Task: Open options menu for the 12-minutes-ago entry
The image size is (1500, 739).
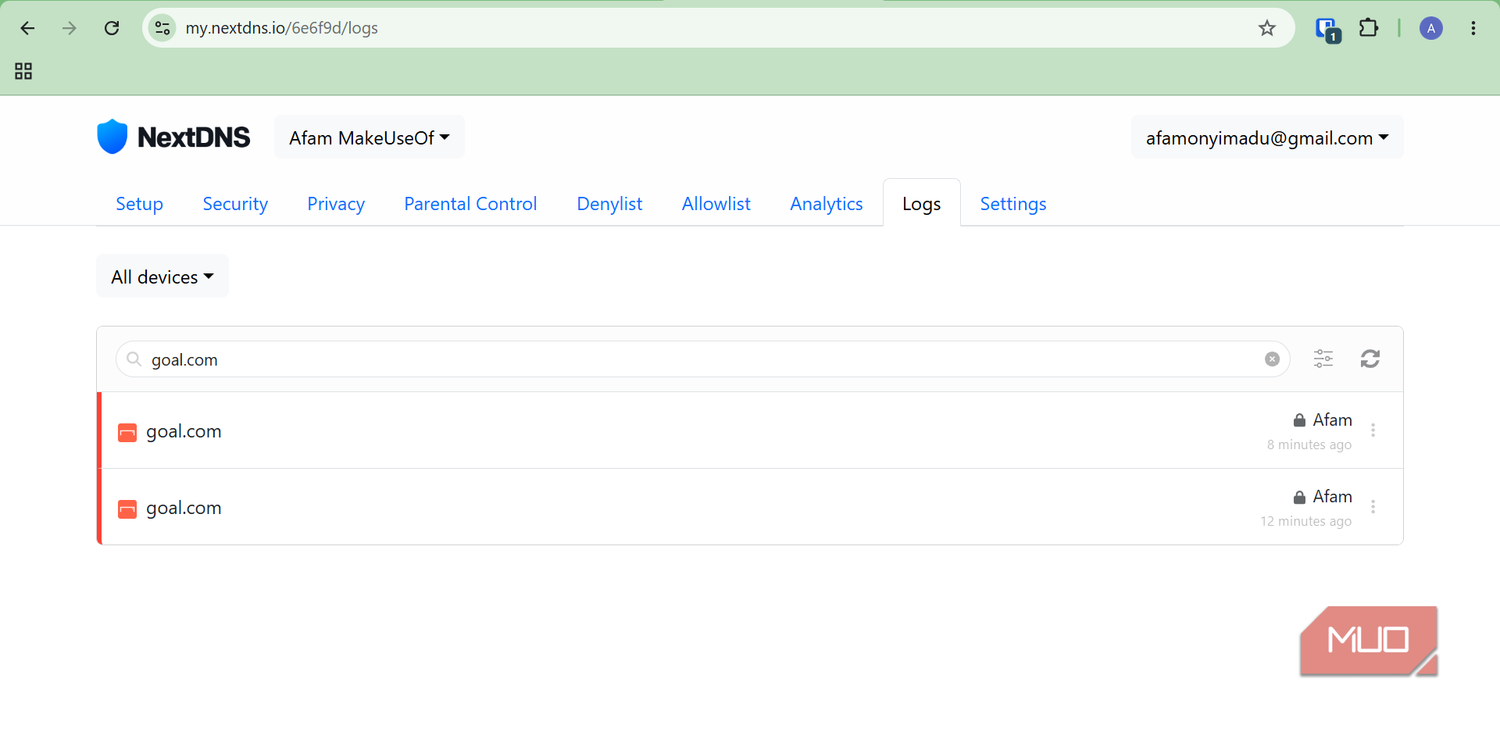Action: tap(1373, 507)
